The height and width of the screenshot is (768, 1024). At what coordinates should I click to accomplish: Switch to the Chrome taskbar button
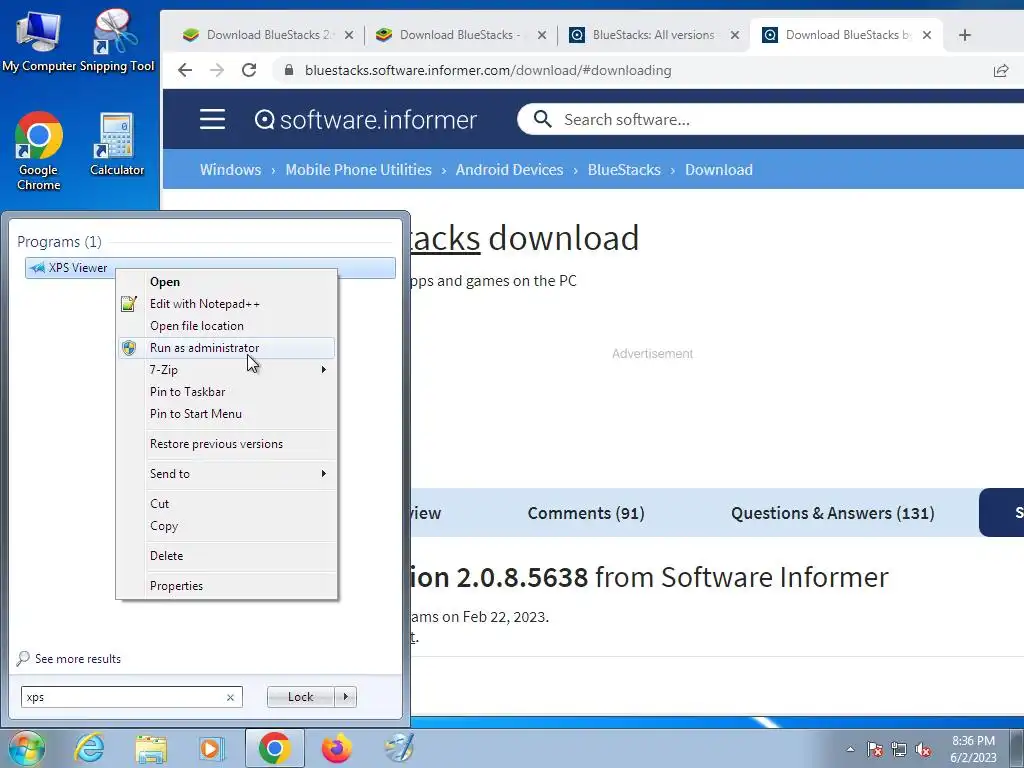point(274,748)
